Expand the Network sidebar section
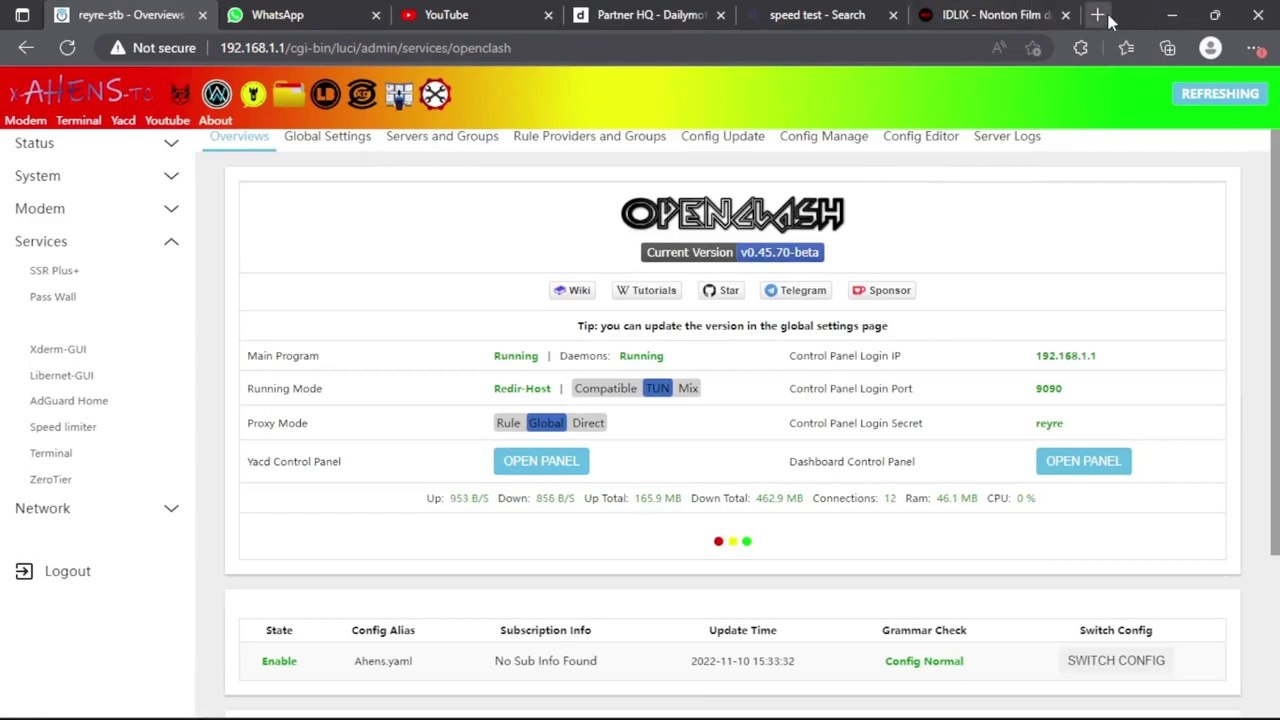The width and height of the screenshot is (1280, 720). [97, 509]
